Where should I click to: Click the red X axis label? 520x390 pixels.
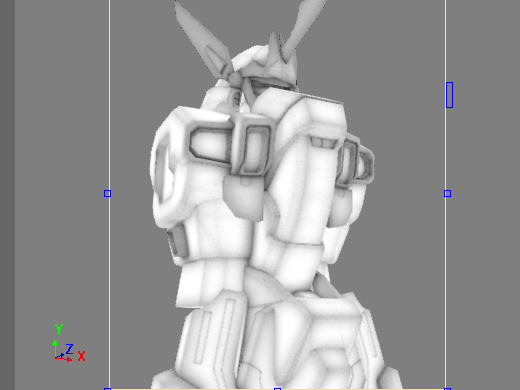pos(81,356)
